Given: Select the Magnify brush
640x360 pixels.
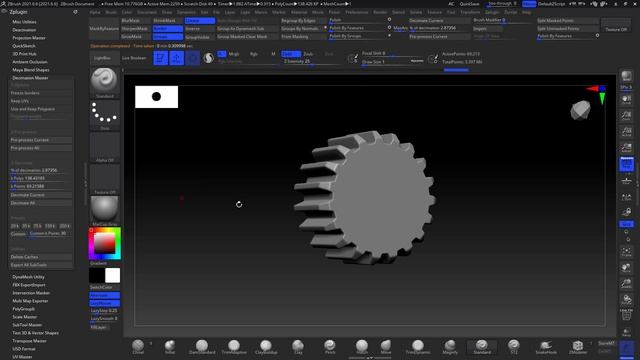Looking at the screenshot, I should point(450,347).
